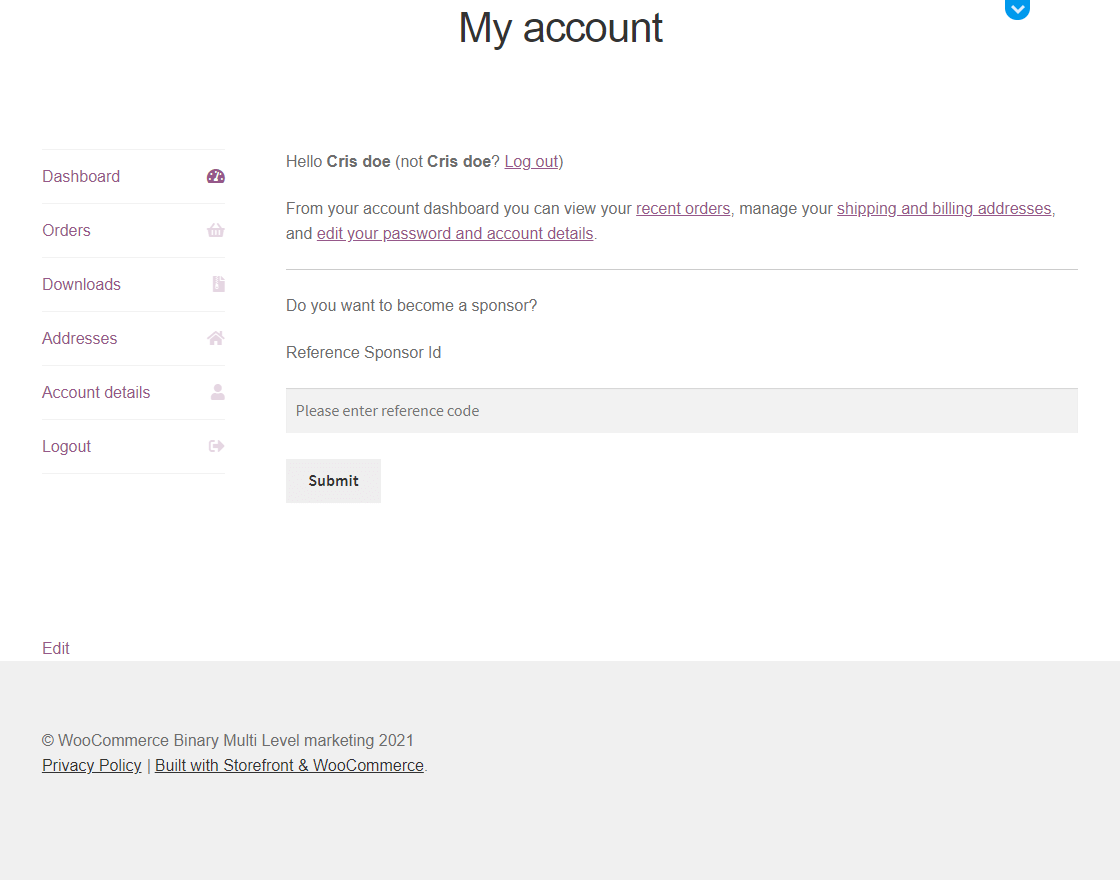Click the Addresses house icon
This screenshot has height=880, width=1120.
tap(216, 339)
